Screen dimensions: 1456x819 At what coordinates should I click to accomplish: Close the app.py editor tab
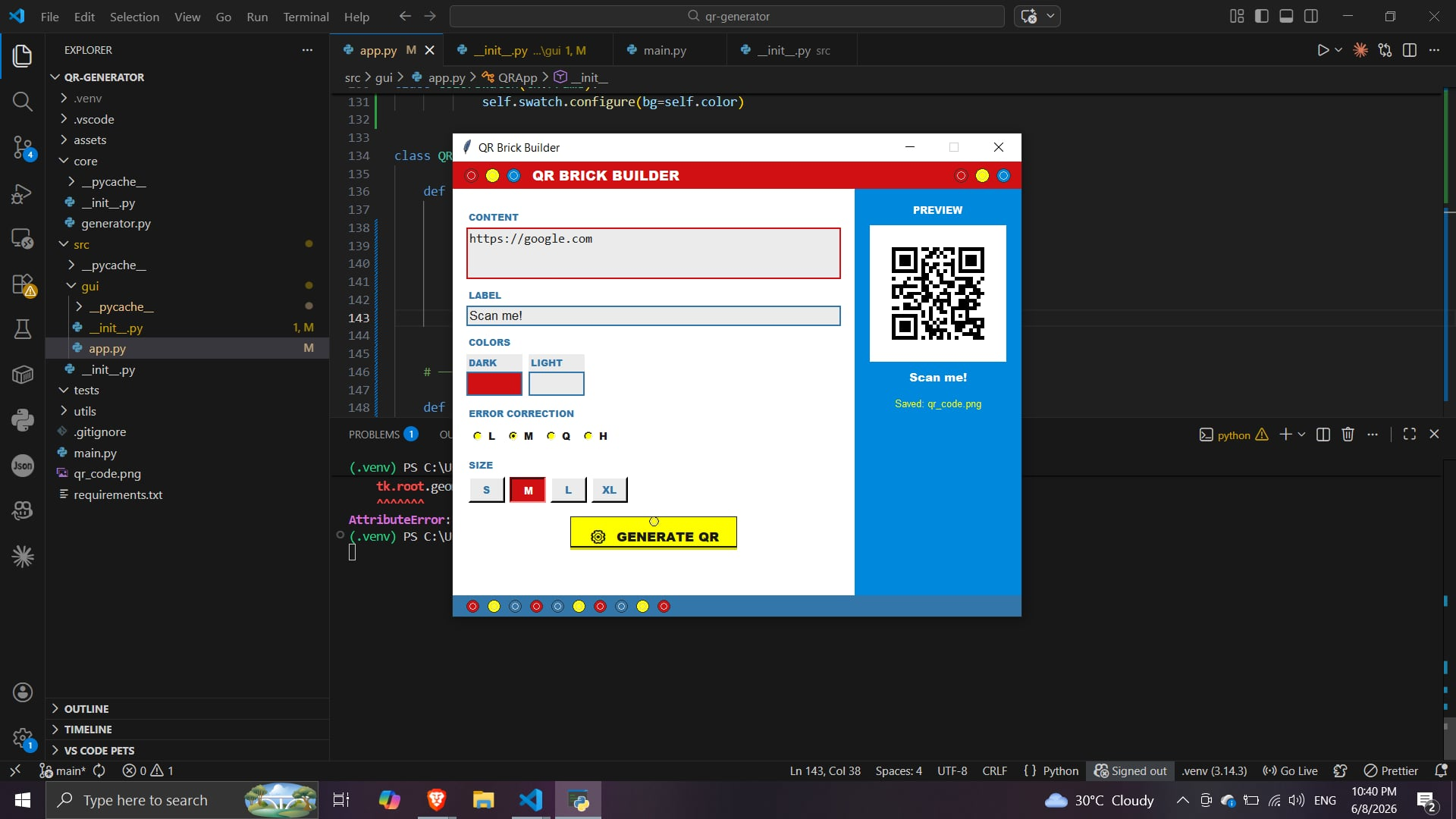pos(430,50)
